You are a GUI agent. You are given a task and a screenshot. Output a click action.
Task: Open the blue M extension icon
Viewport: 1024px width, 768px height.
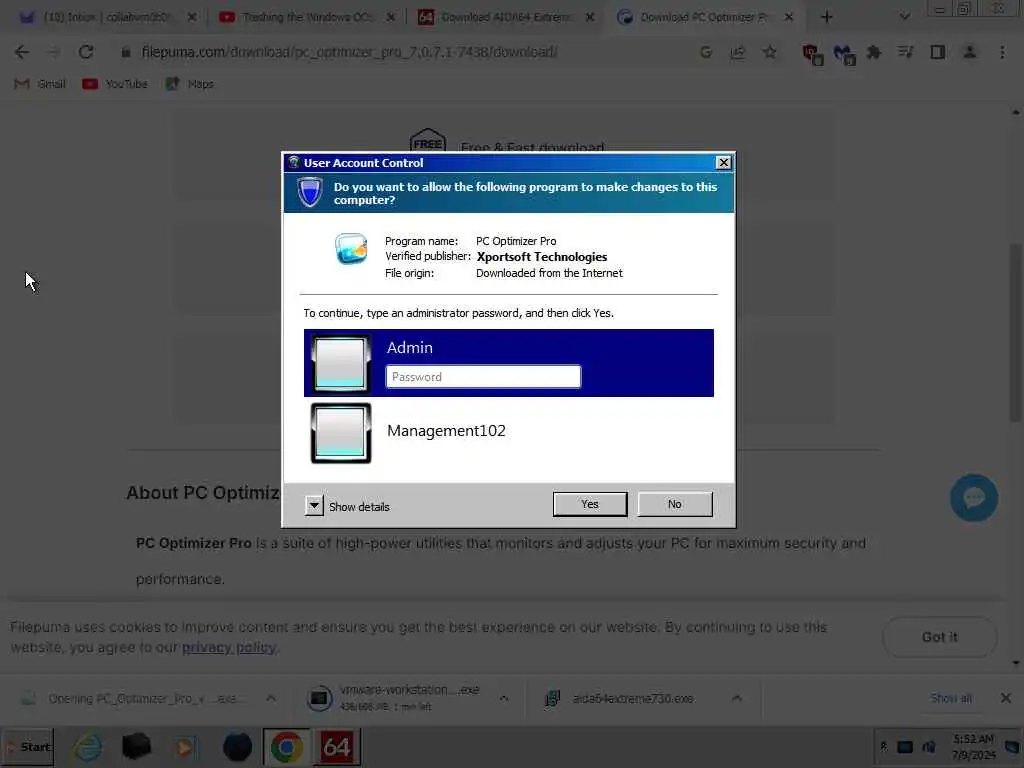tap(844, 54)
